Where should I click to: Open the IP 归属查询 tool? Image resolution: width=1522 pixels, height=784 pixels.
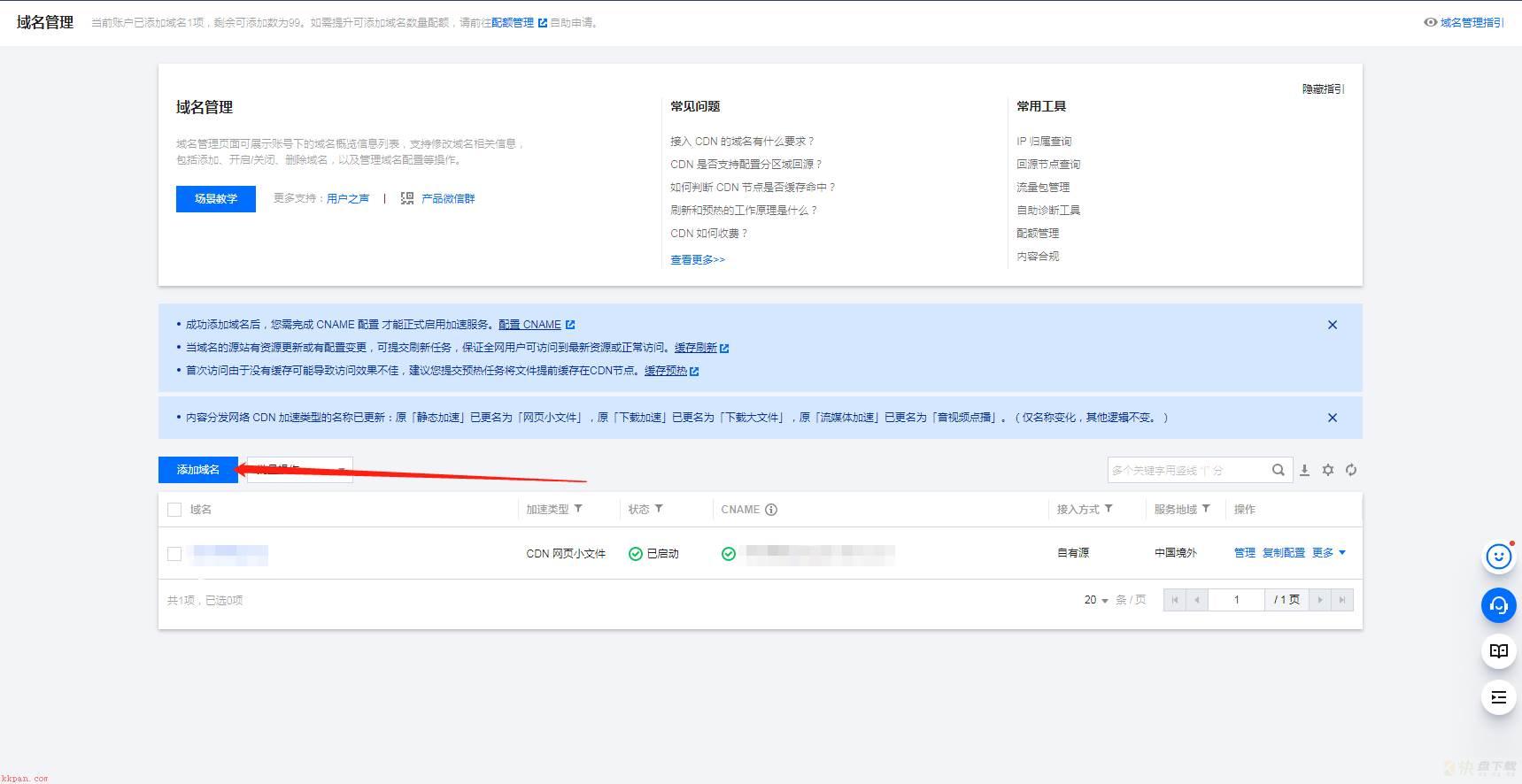point(1044,142)
